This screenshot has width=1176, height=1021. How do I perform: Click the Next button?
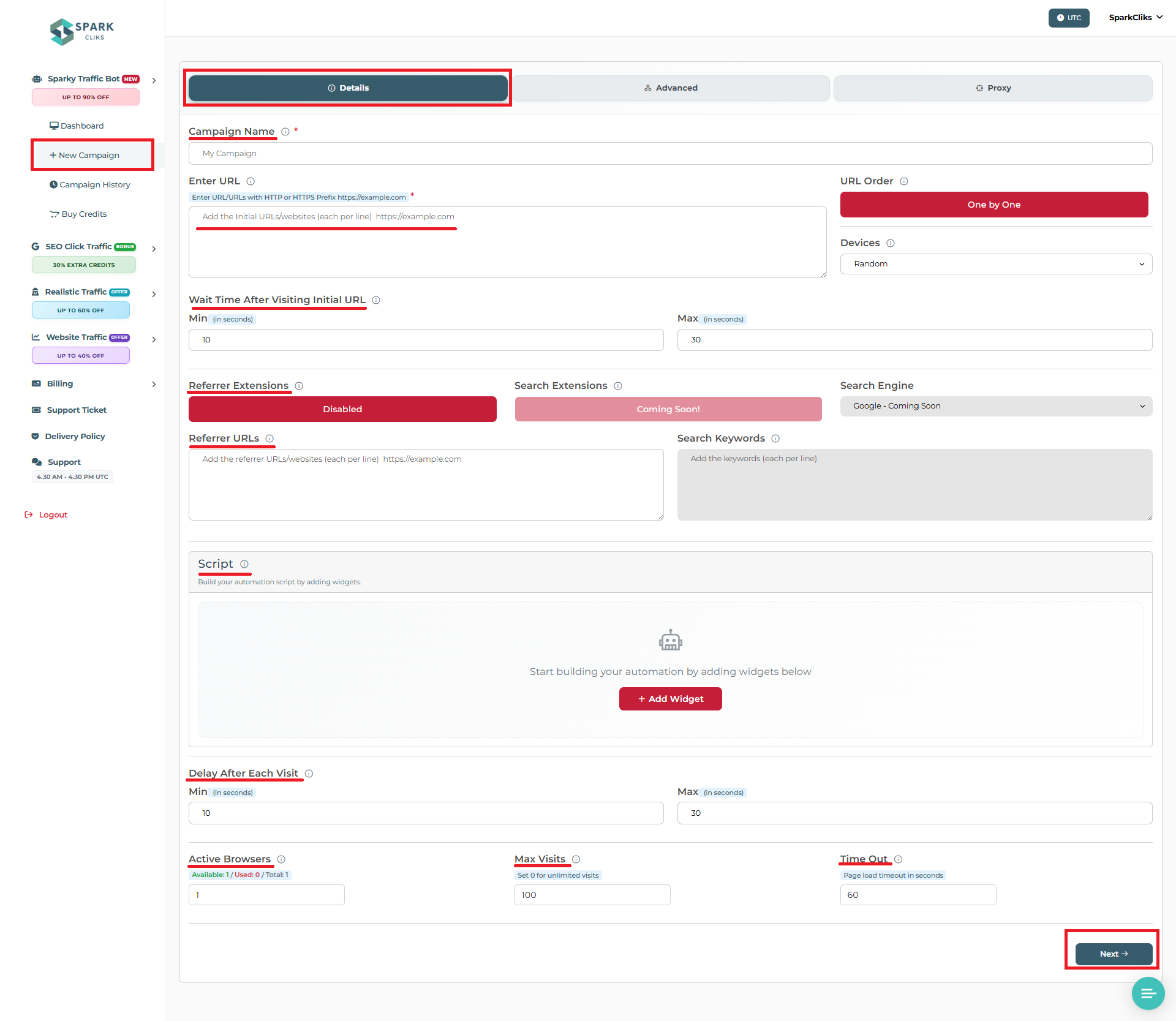[1113, 954]
